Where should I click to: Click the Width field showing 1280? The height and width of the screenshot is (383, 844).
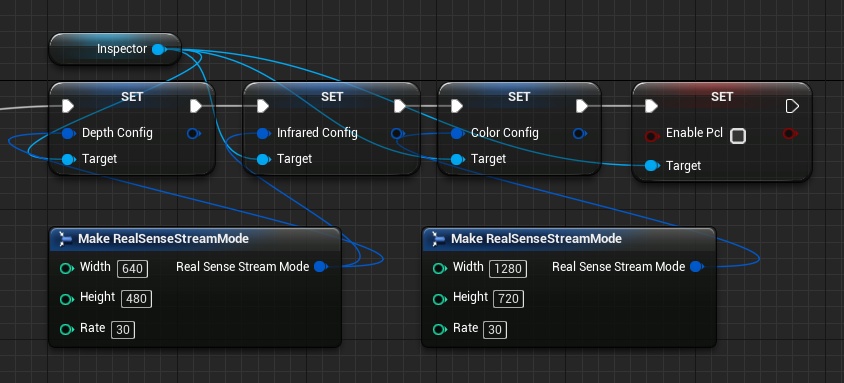click(508, 268)
